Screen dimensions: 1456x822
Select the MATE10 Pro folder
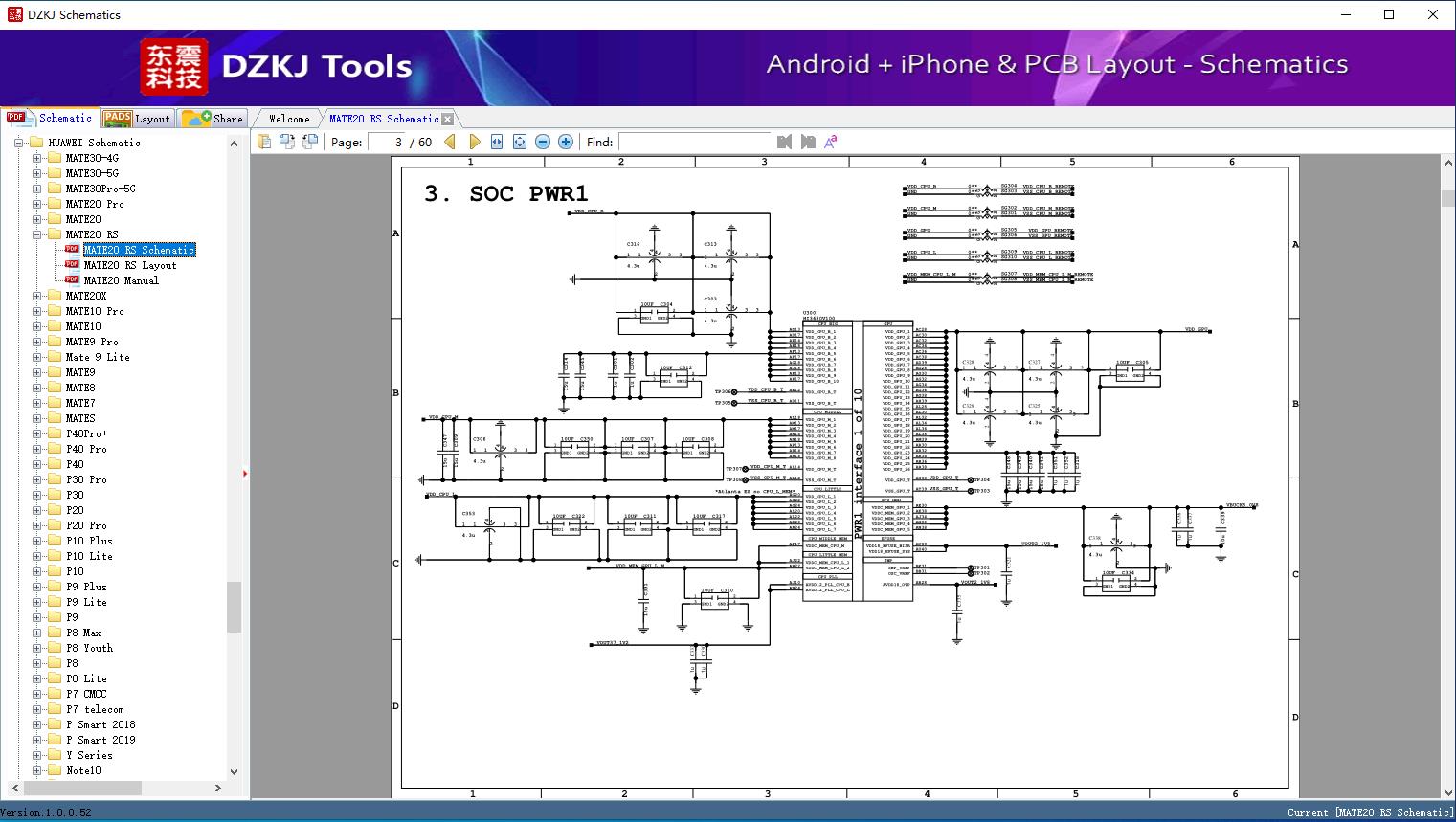click(95, 311)
